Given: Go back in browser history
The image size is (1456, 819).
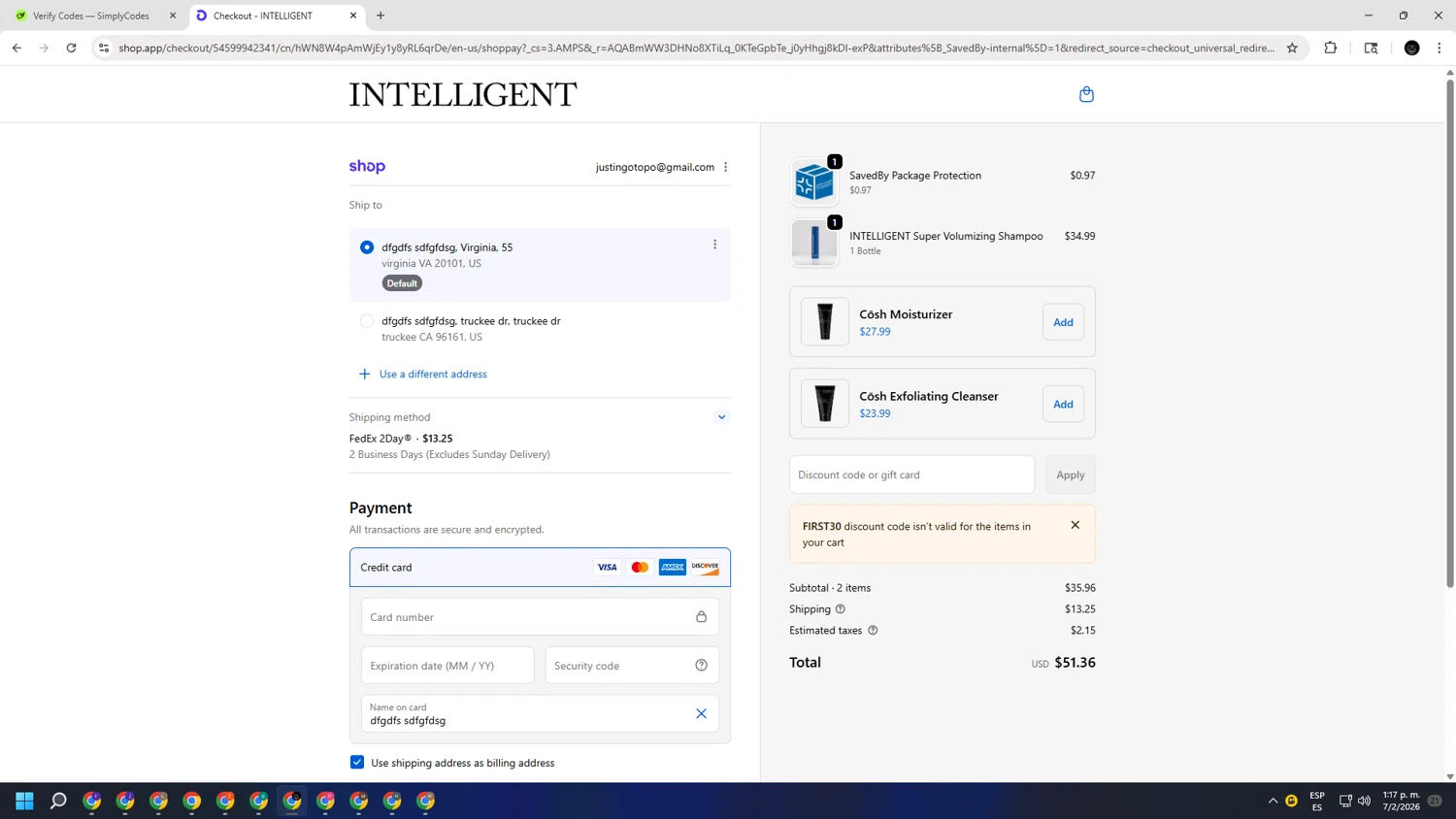Looking at the screenshot, I should [x=17, y=48].
